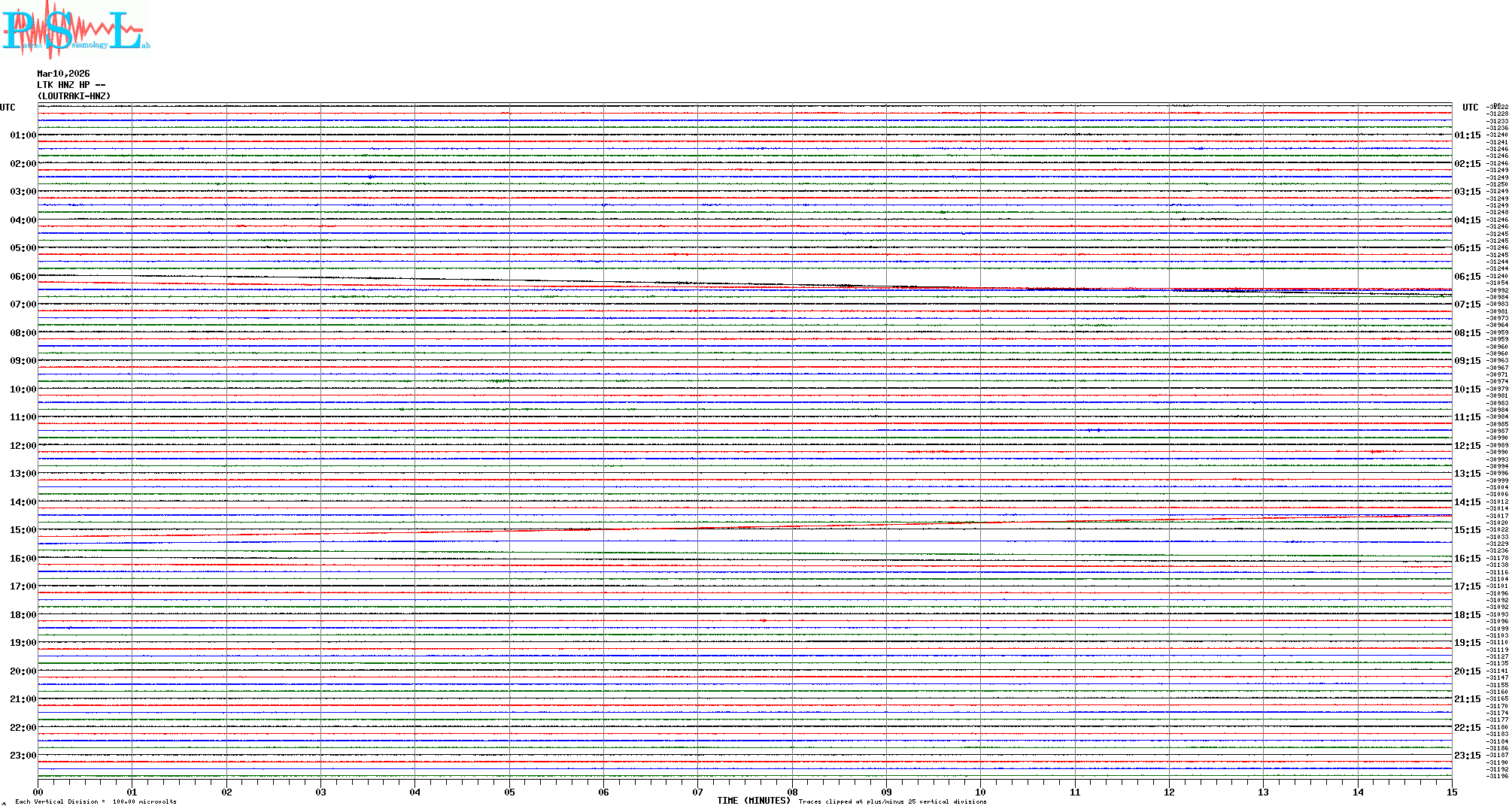Click the TIME (MINUTES) axis title

(x=754, y=801)
